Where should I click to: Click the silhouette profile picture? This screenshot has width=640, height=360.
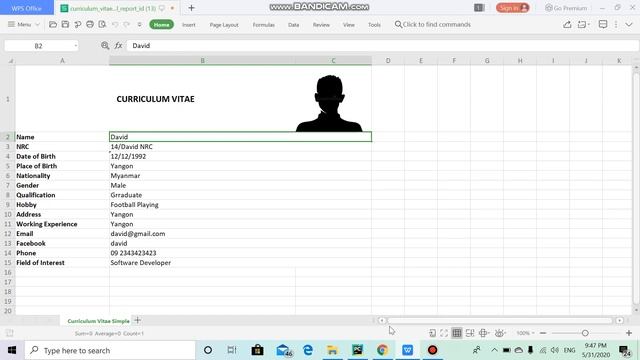[329, 103]
